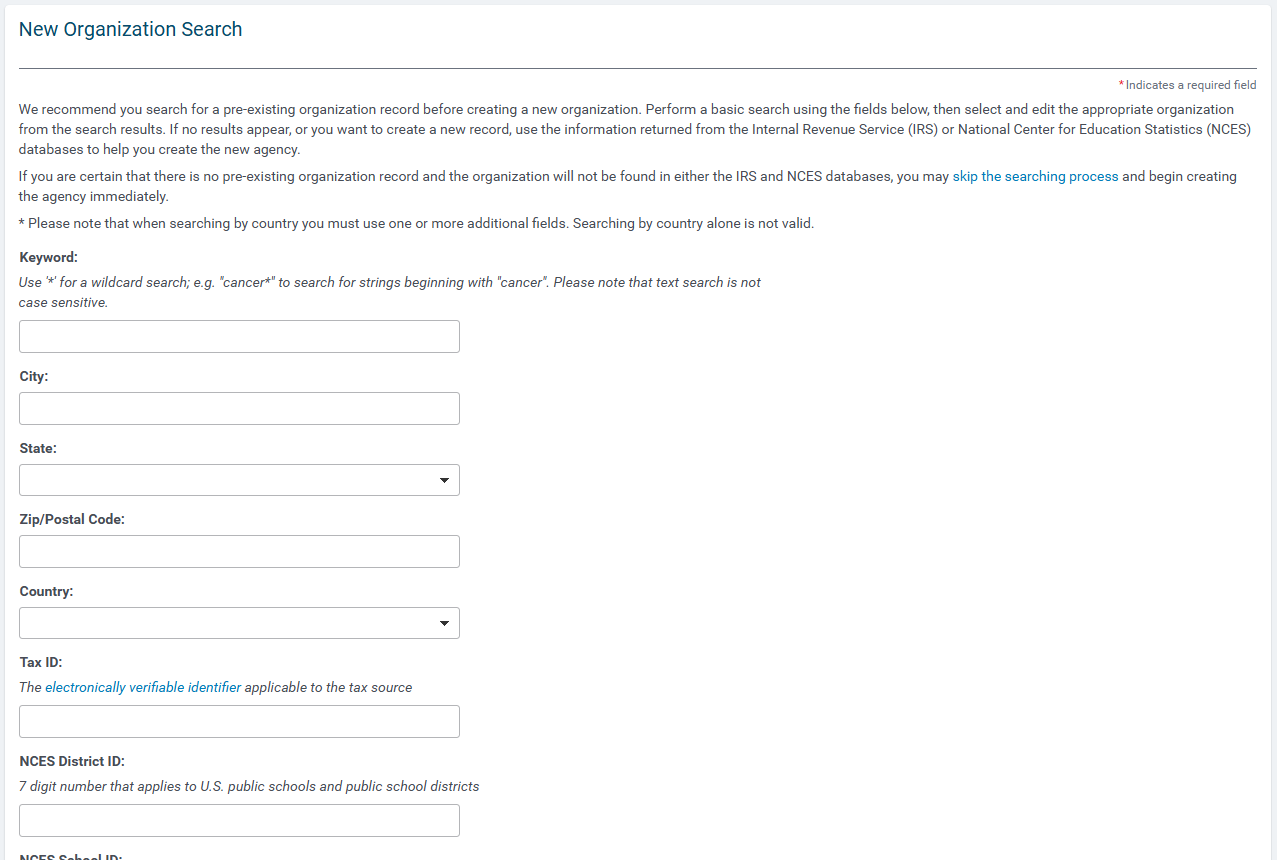Click the Tax ID input field

[x=239, y=722]
